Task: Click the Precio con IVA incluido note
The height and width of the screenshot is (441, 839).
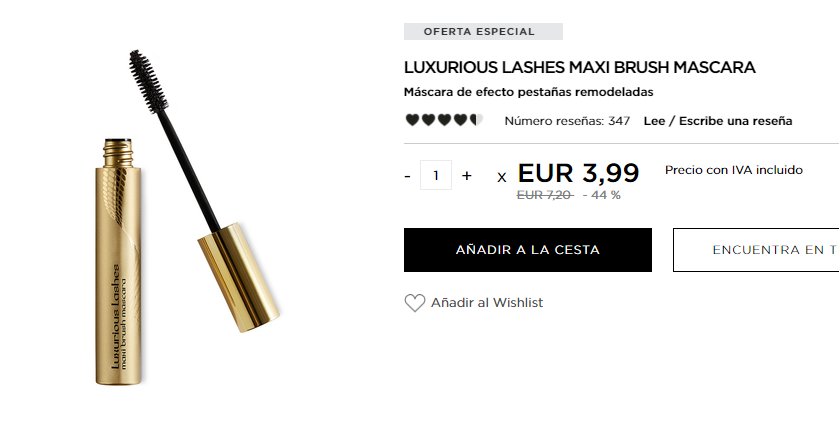Action: [x=734, y=170]
